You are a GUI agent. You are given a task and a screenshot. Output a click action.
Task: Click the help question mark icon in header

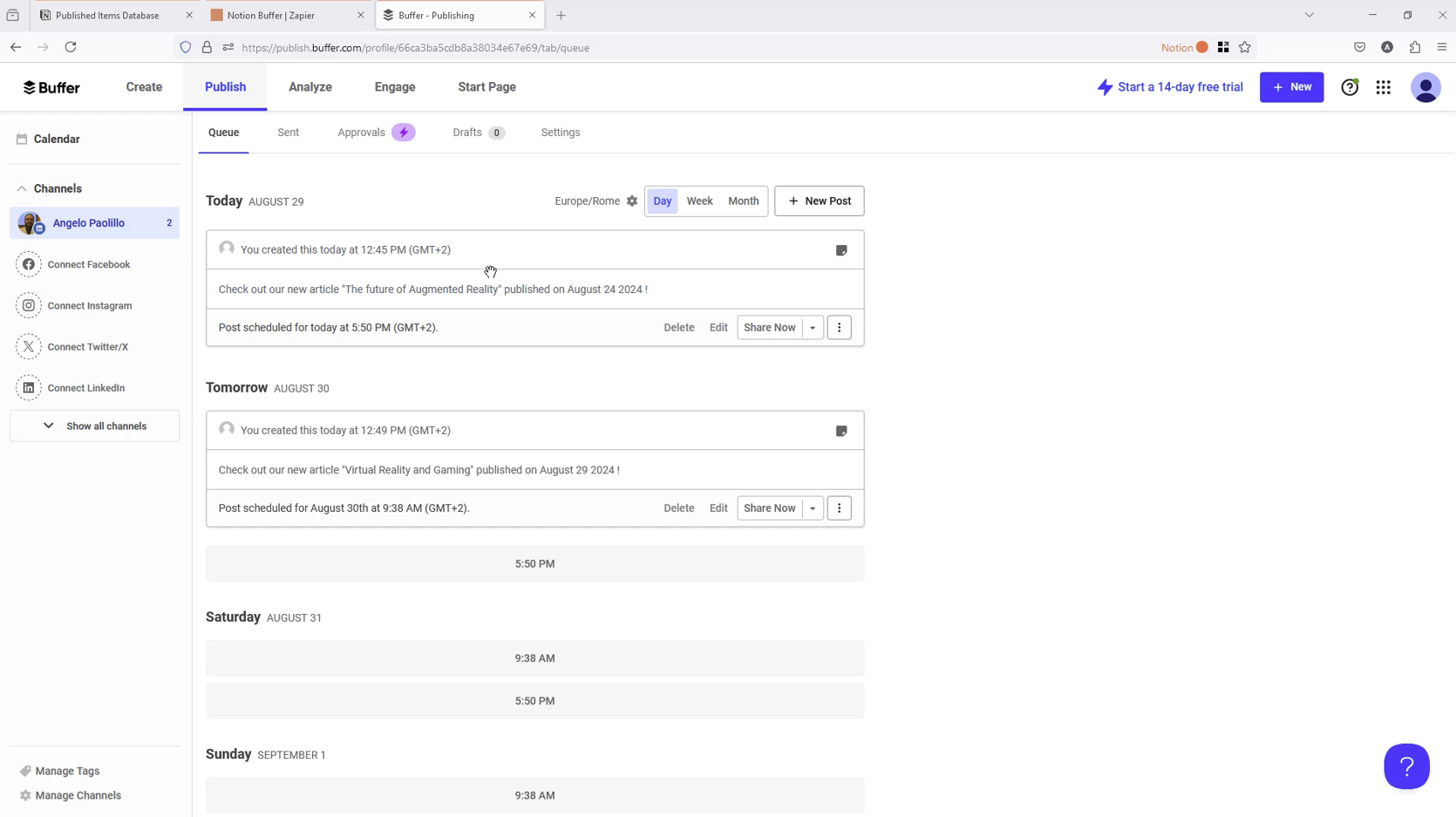[1350, 87]
